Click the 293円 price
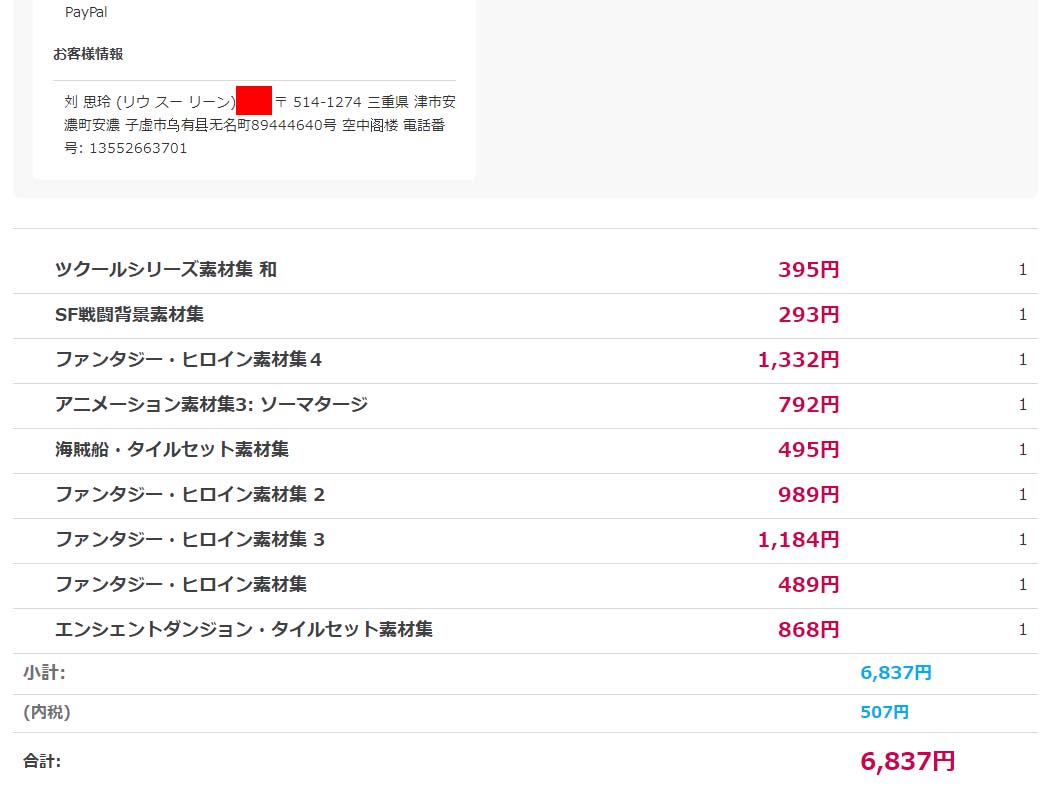 click(809, 315)
